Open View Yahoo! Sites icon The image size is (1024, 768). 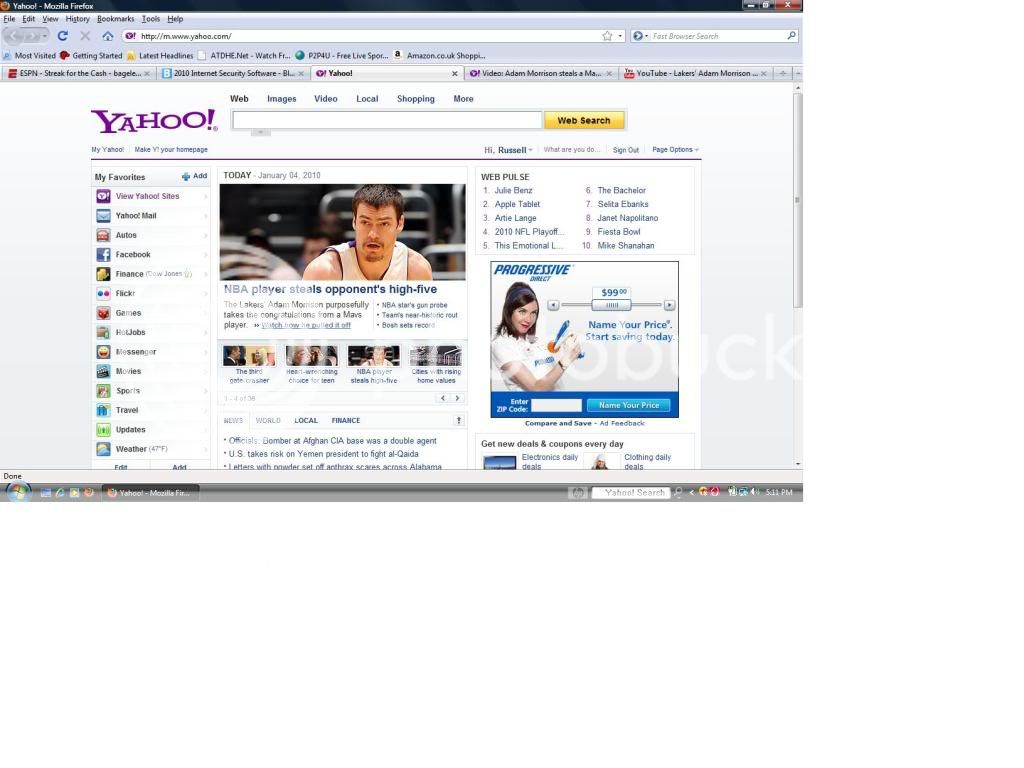tap(103, 196)
